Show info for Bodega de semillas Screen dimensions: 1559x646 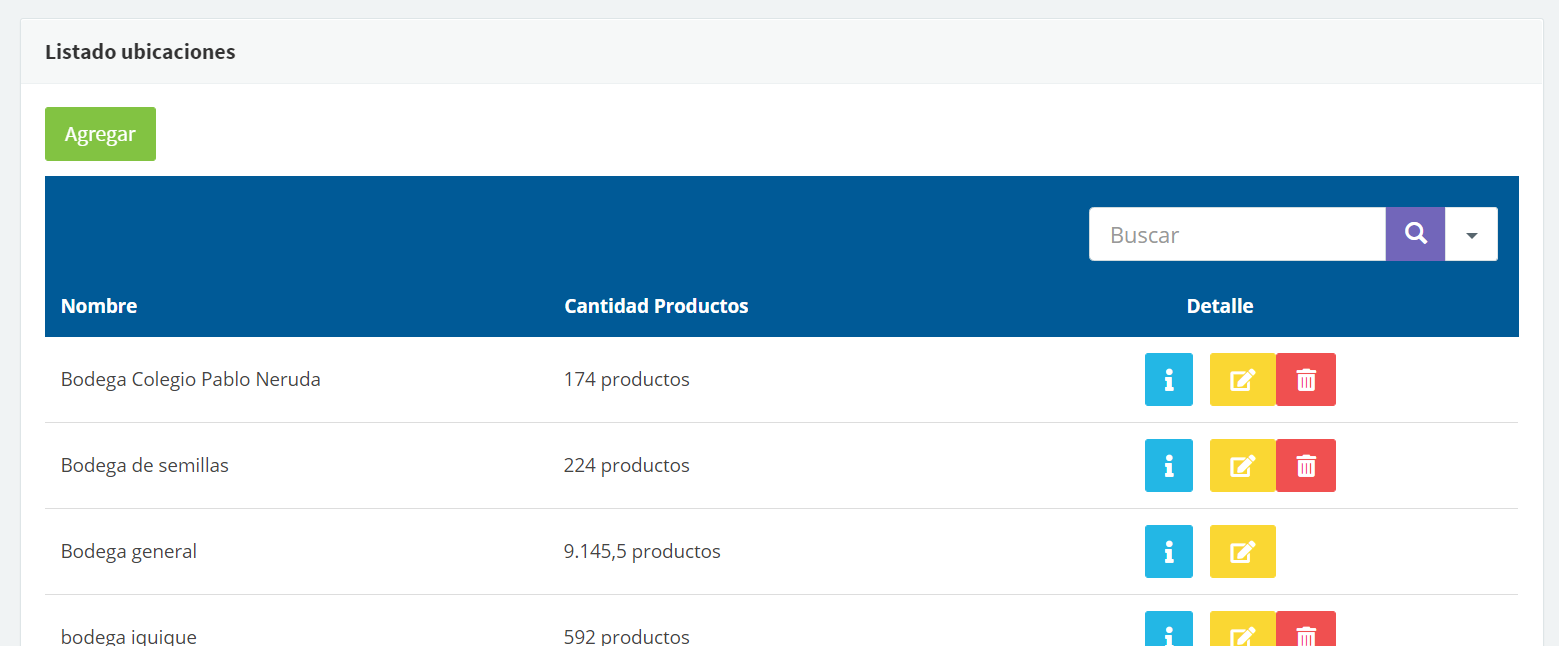point(1169,466)
